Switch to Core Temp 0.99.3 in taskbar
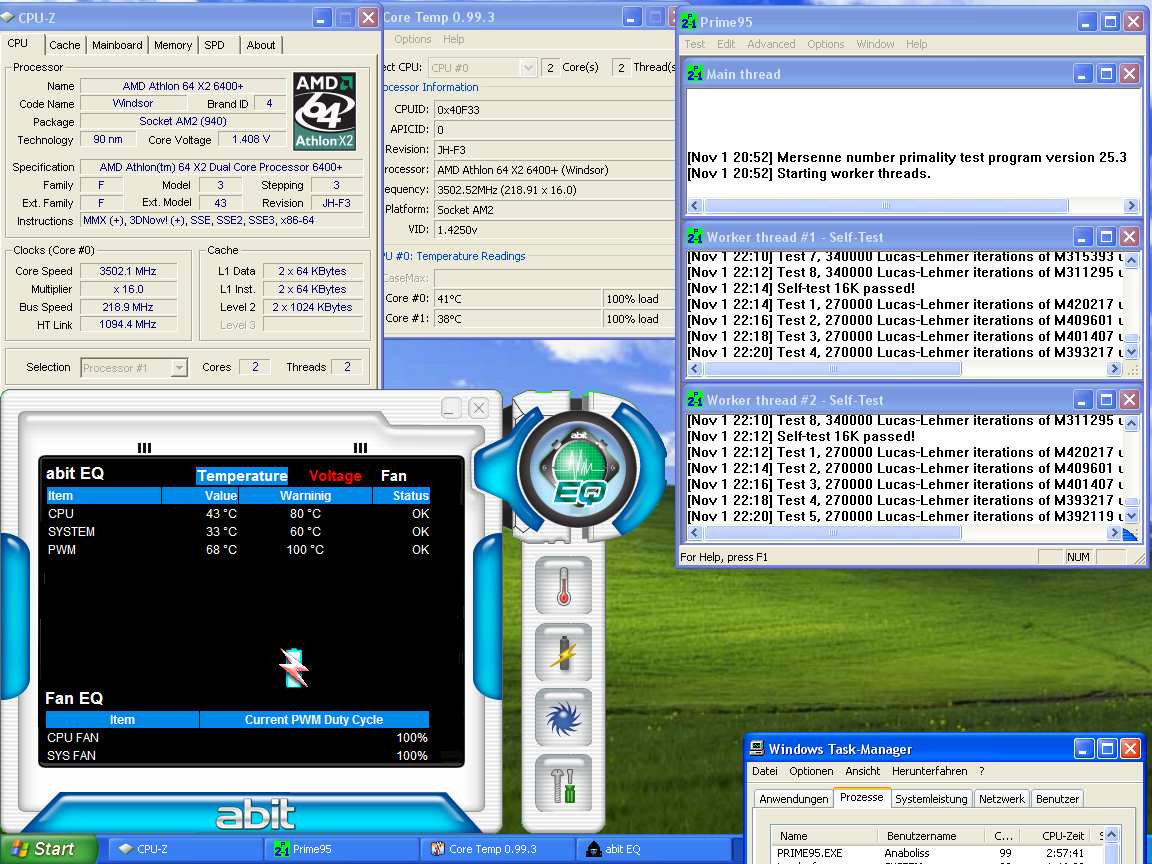Image resolution: width=1152 pixels, height=864 pixels. tap(497, 849)
